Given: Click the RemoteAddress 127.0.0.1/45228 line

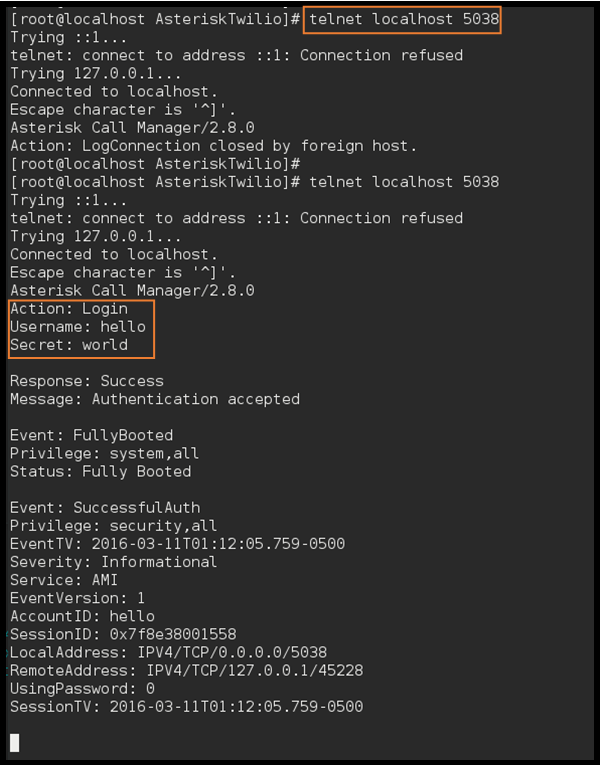Looking at the screenshot, I should tap(187, 670).
